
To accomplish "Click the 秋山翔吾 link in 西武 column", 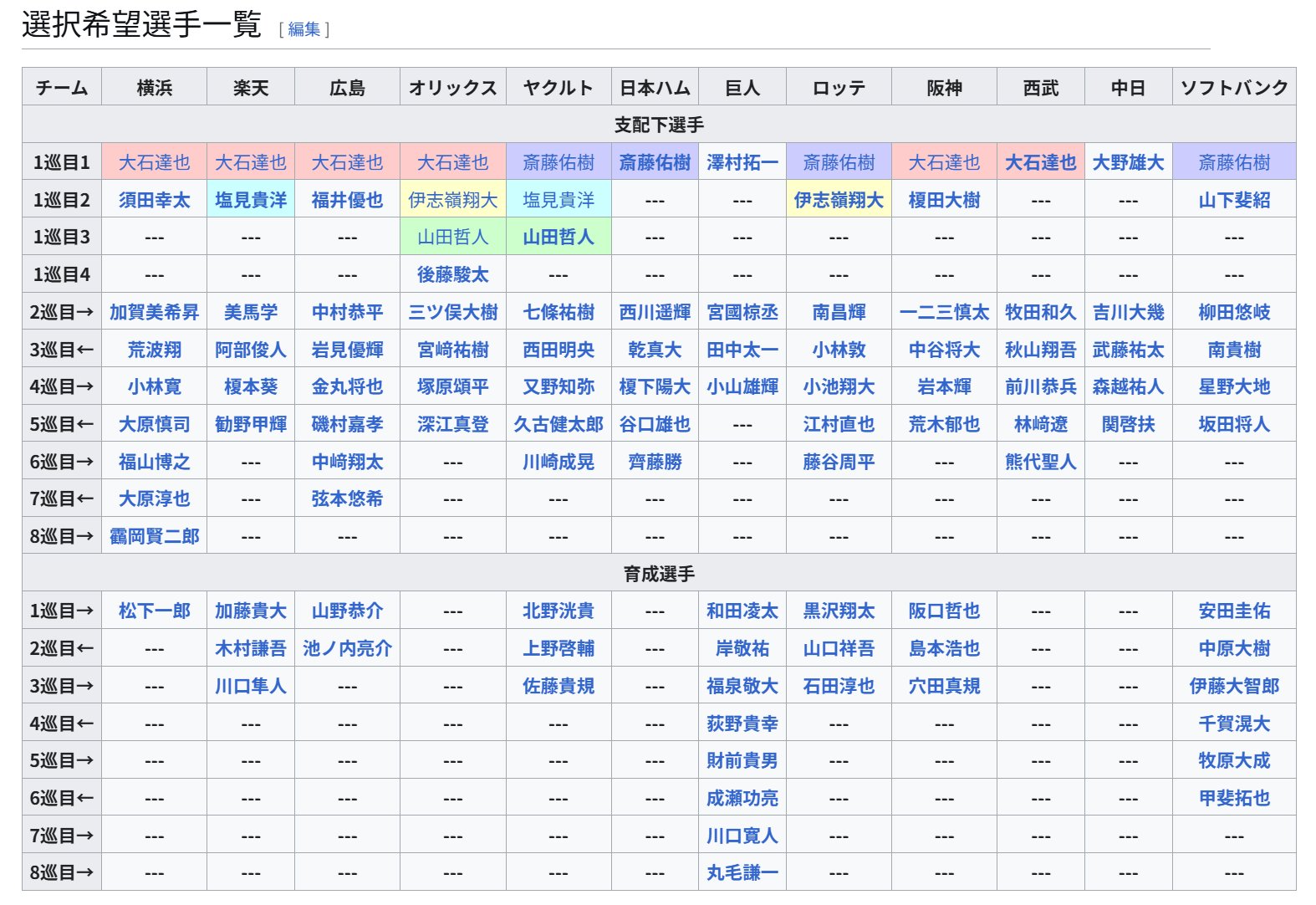I will (1039, 350).
